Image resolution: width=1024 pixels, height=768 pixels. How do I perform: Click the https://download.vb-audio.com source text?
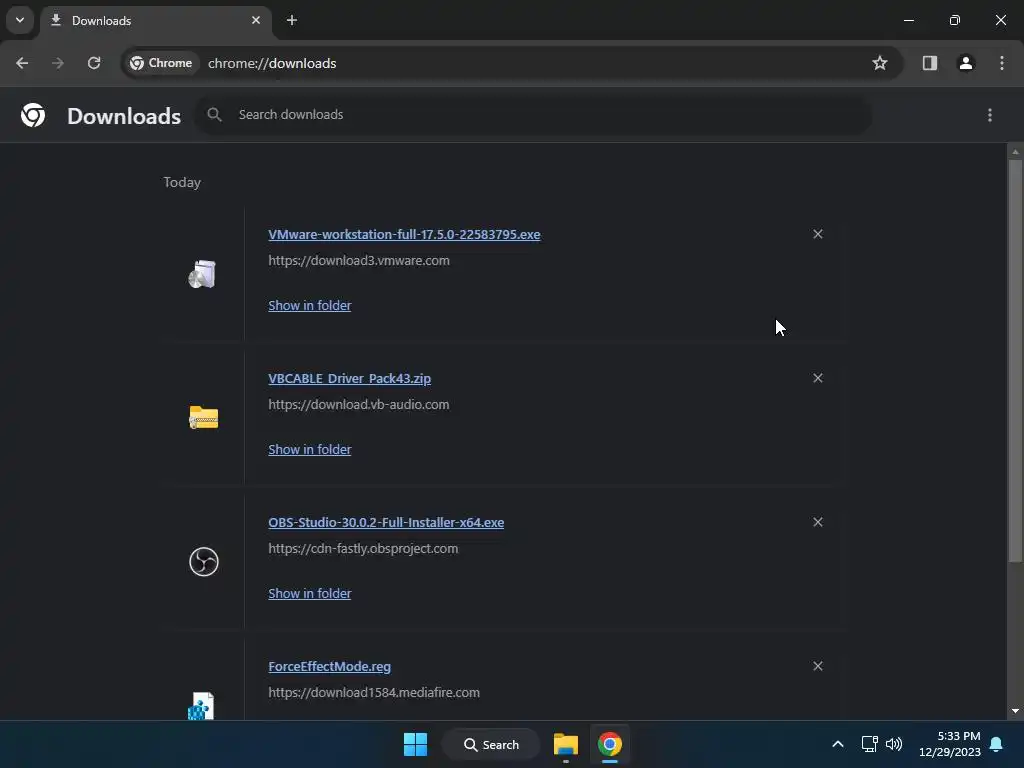[x=359, y=405]
